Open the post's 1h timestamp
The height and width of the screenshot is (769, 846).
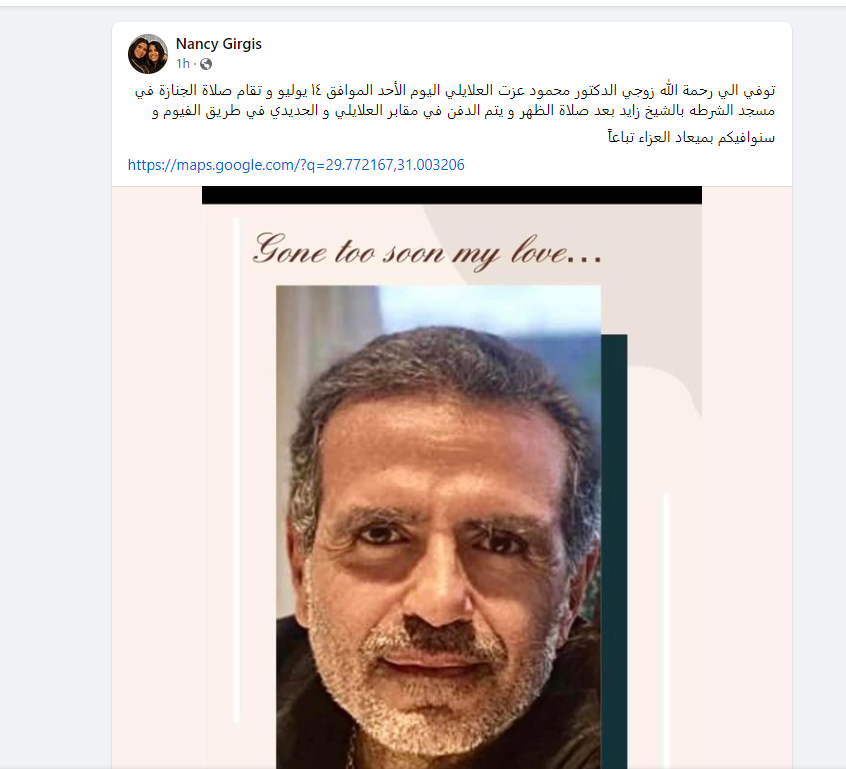coord(183,64)
